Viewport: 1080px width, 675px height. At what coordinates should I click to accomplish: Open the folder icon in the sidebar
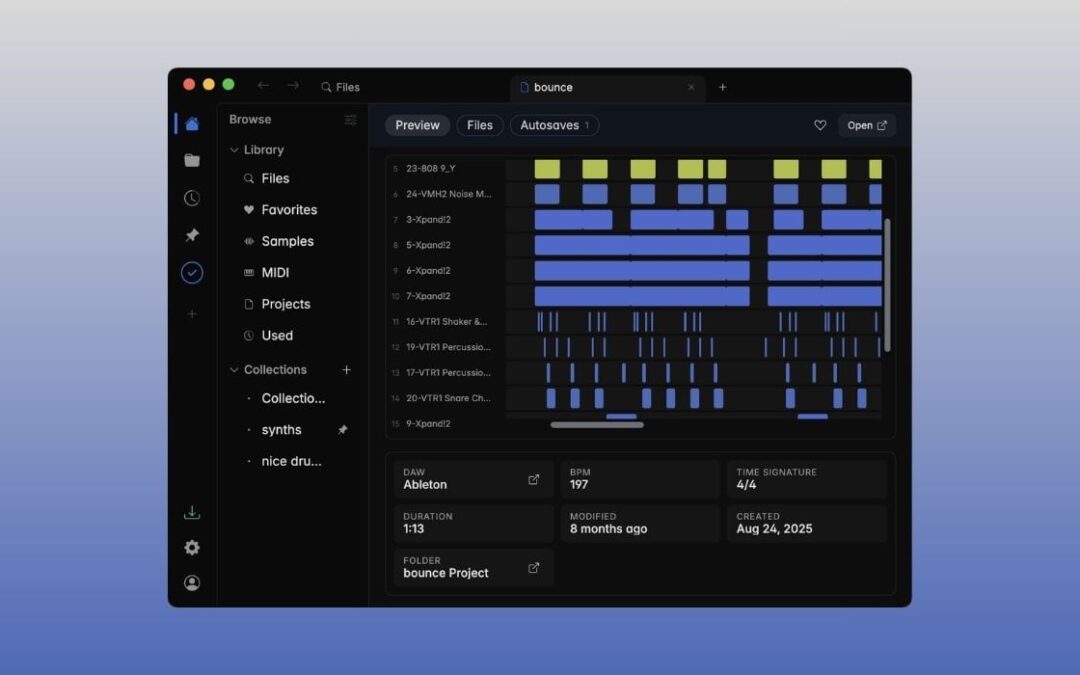pyautogui.click(x=192, y=160)
